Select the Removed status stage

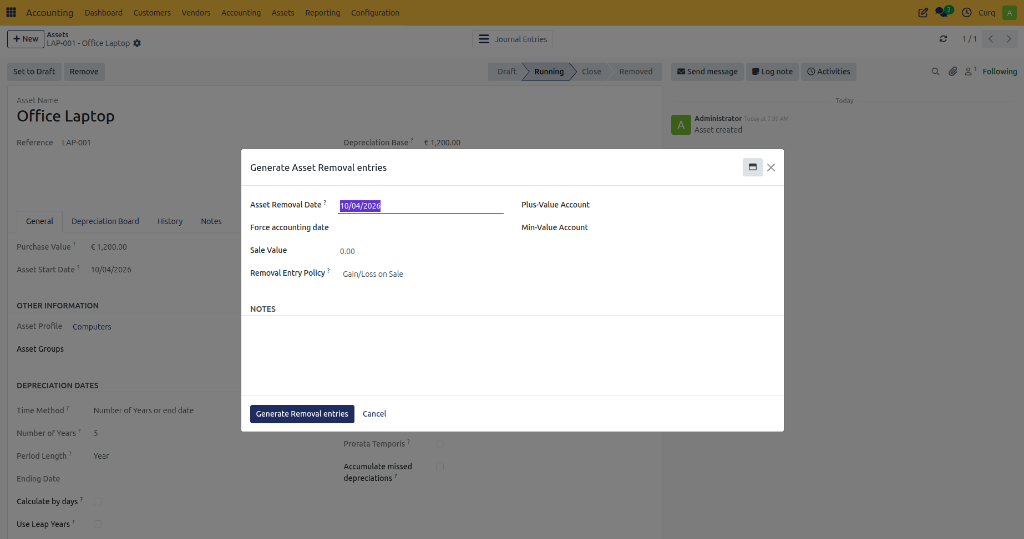[x=635, y=72]
